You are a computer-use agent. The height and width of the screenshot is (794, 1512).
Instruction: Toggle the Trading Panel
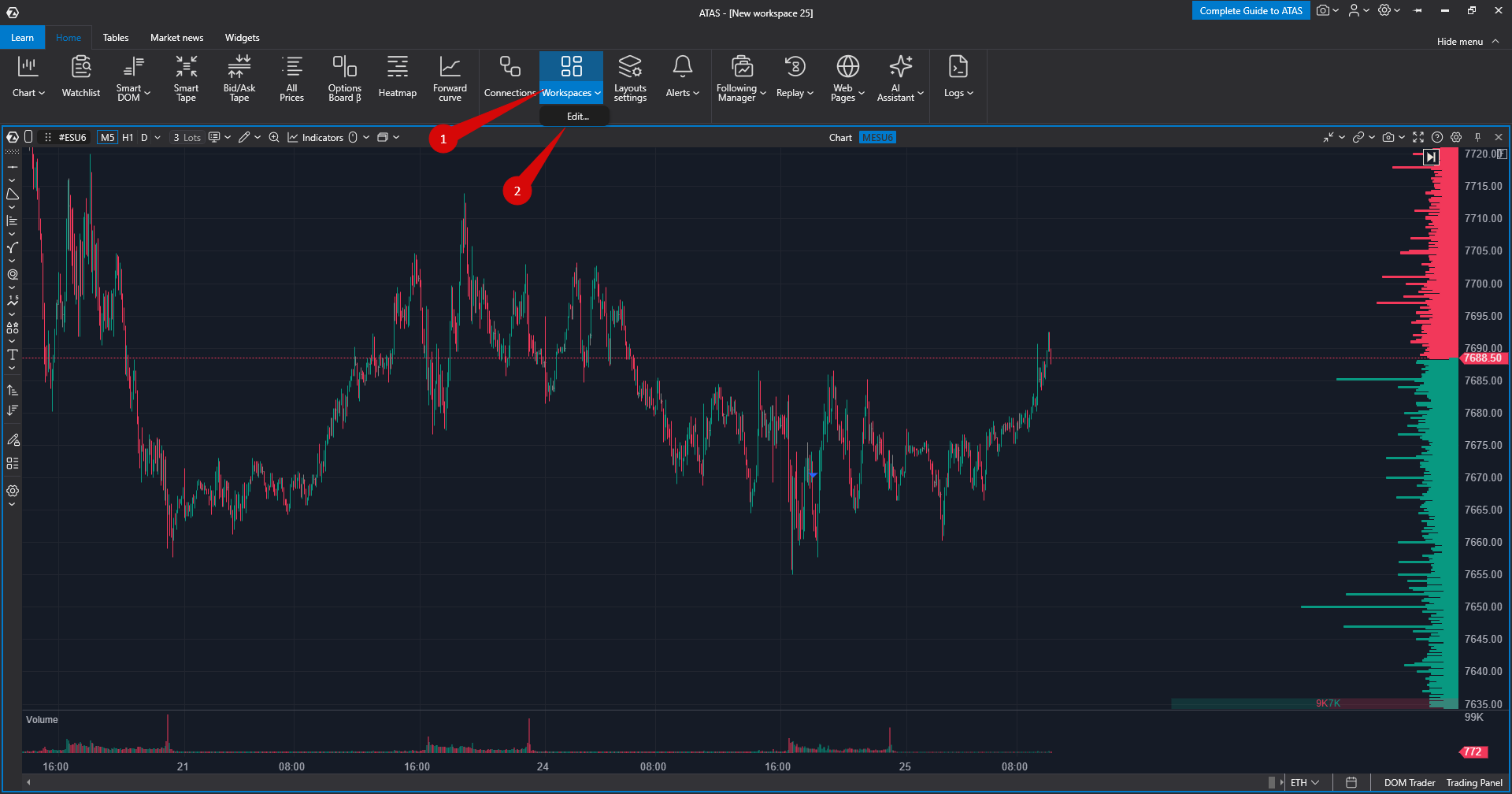pyautogui.click(x=1474, y=783)
